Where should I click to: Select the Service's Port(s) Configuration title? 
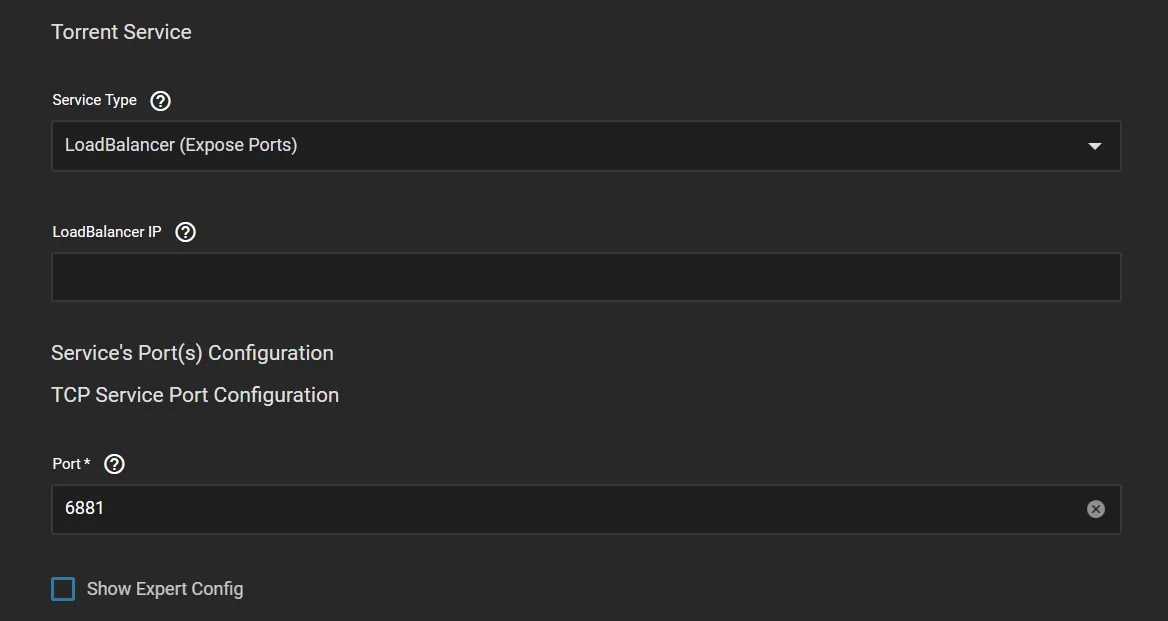tap(193, 353)
